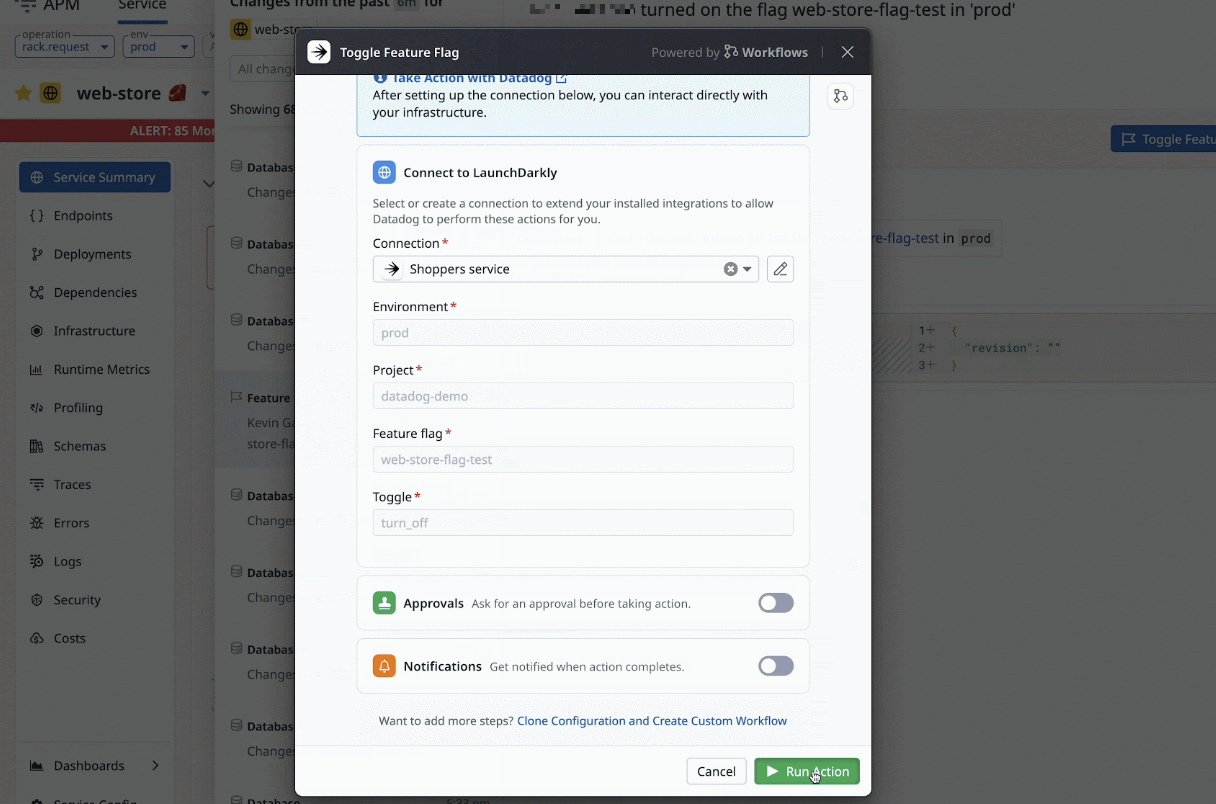Click the ALERT banner

pos(108,131)
